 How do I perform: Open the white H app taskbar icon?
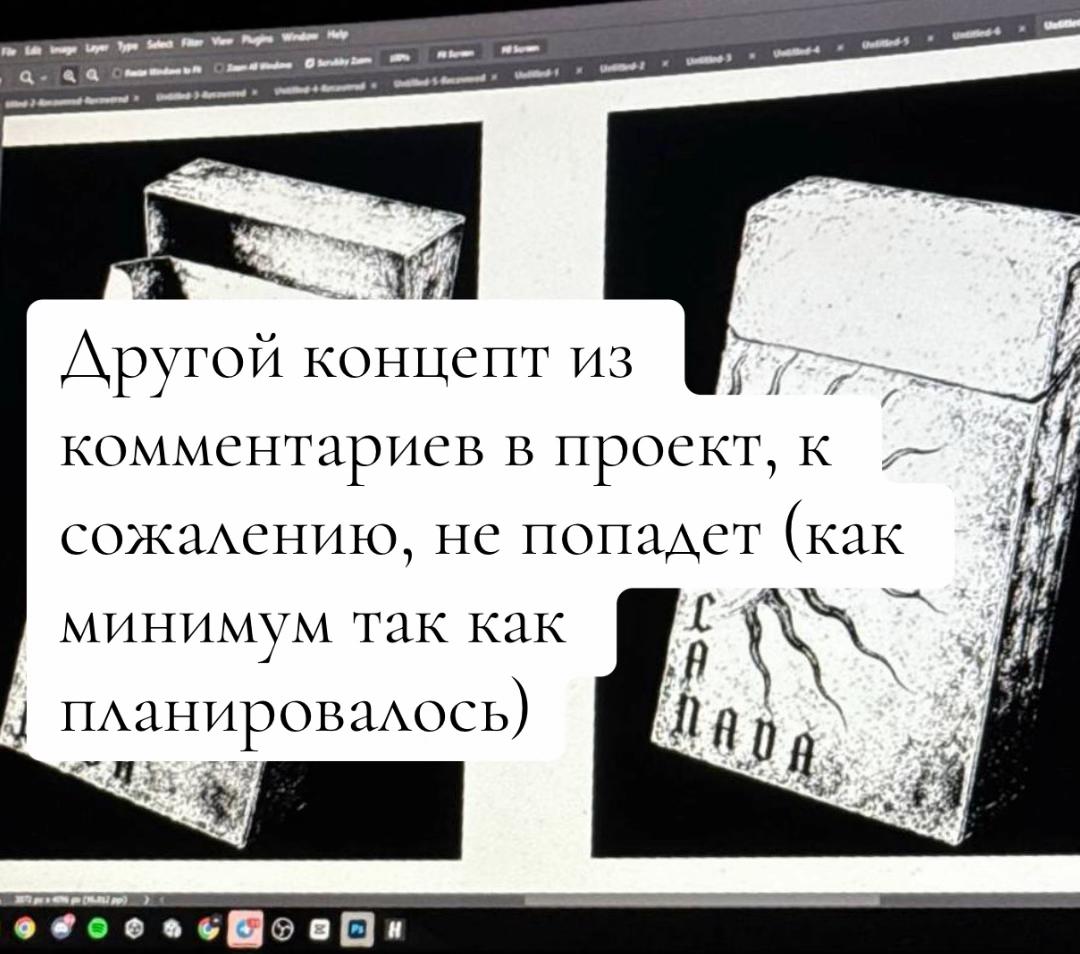pyautogui.click(x=393, y=931)
